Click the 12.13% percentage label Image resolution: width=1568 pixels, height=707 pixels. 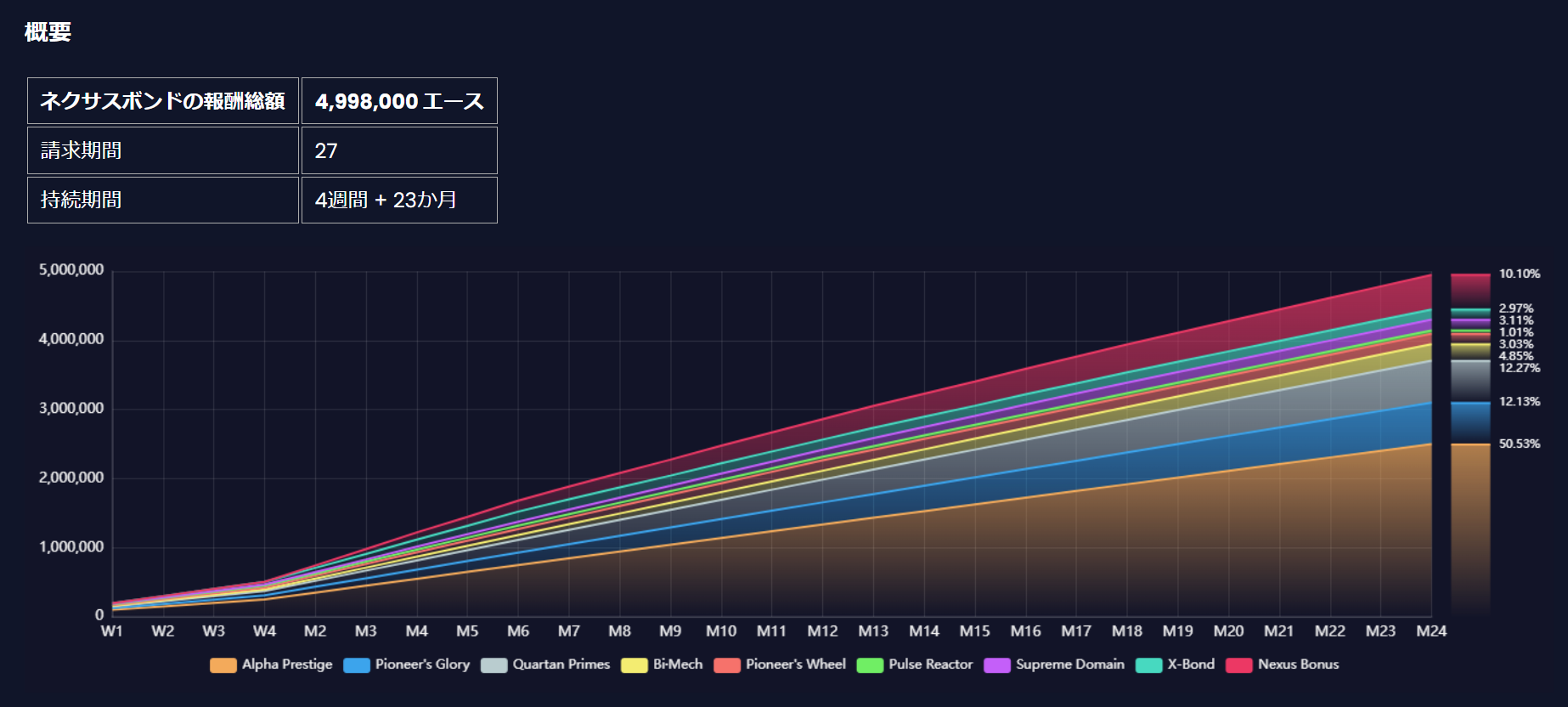pos(1520,401)
